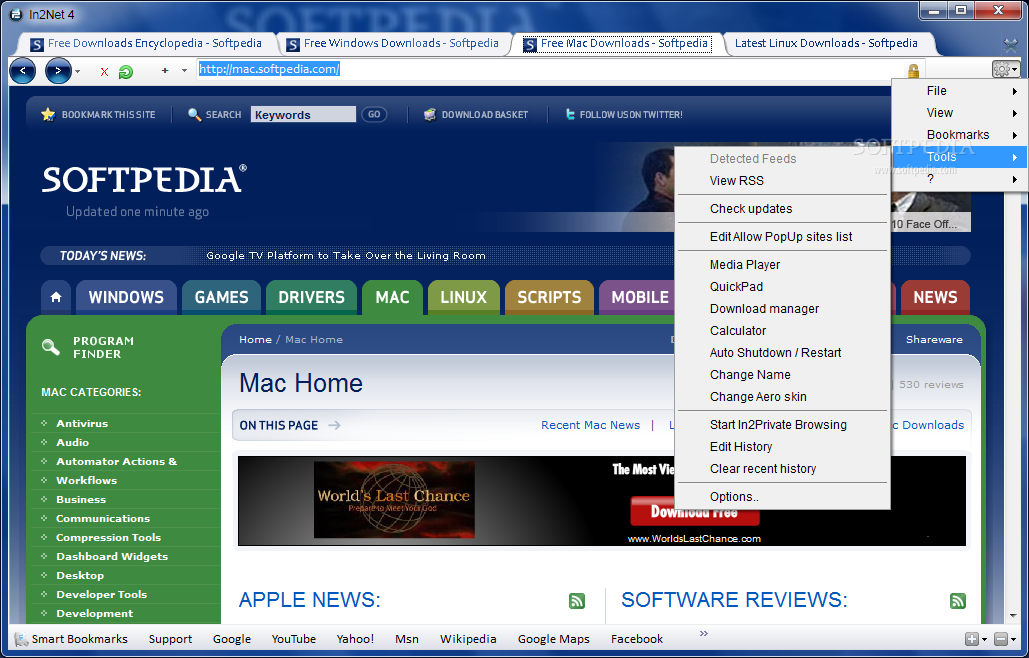Click the Bookmark This Site star icon
Viewport: 1029px width, 658px height.
tap(48, 114)
